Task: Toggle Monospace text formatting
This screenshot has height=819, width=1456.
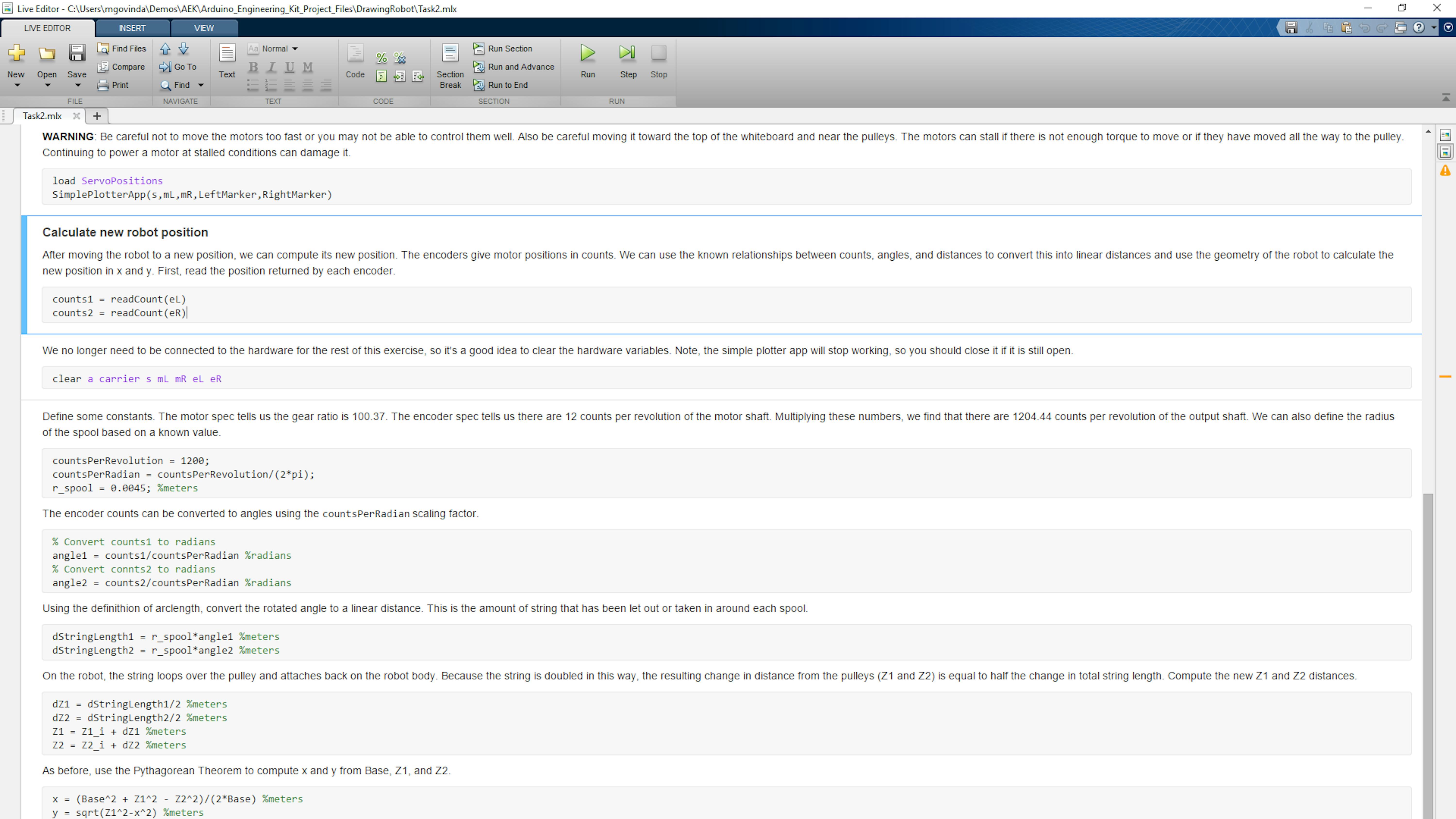Action: (307, 67)
